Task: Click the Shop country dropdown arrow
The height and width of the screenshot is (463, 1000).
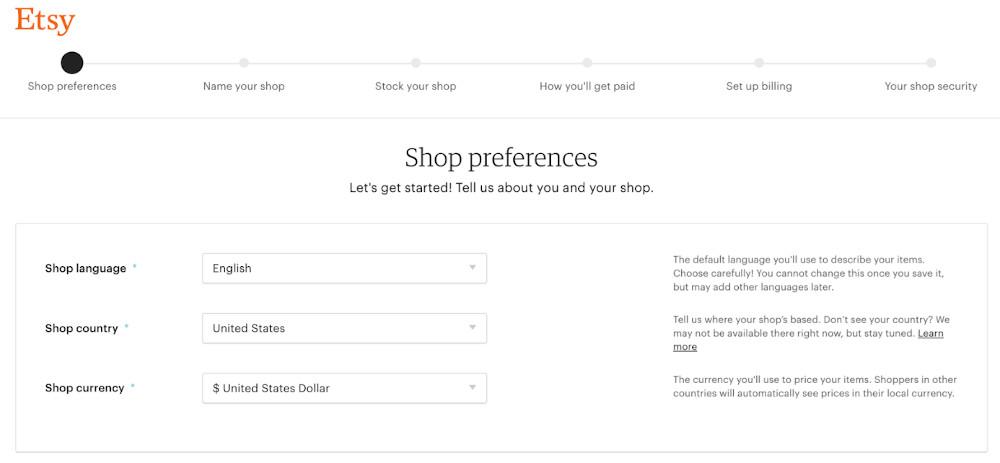Action: tap(472, 328)
